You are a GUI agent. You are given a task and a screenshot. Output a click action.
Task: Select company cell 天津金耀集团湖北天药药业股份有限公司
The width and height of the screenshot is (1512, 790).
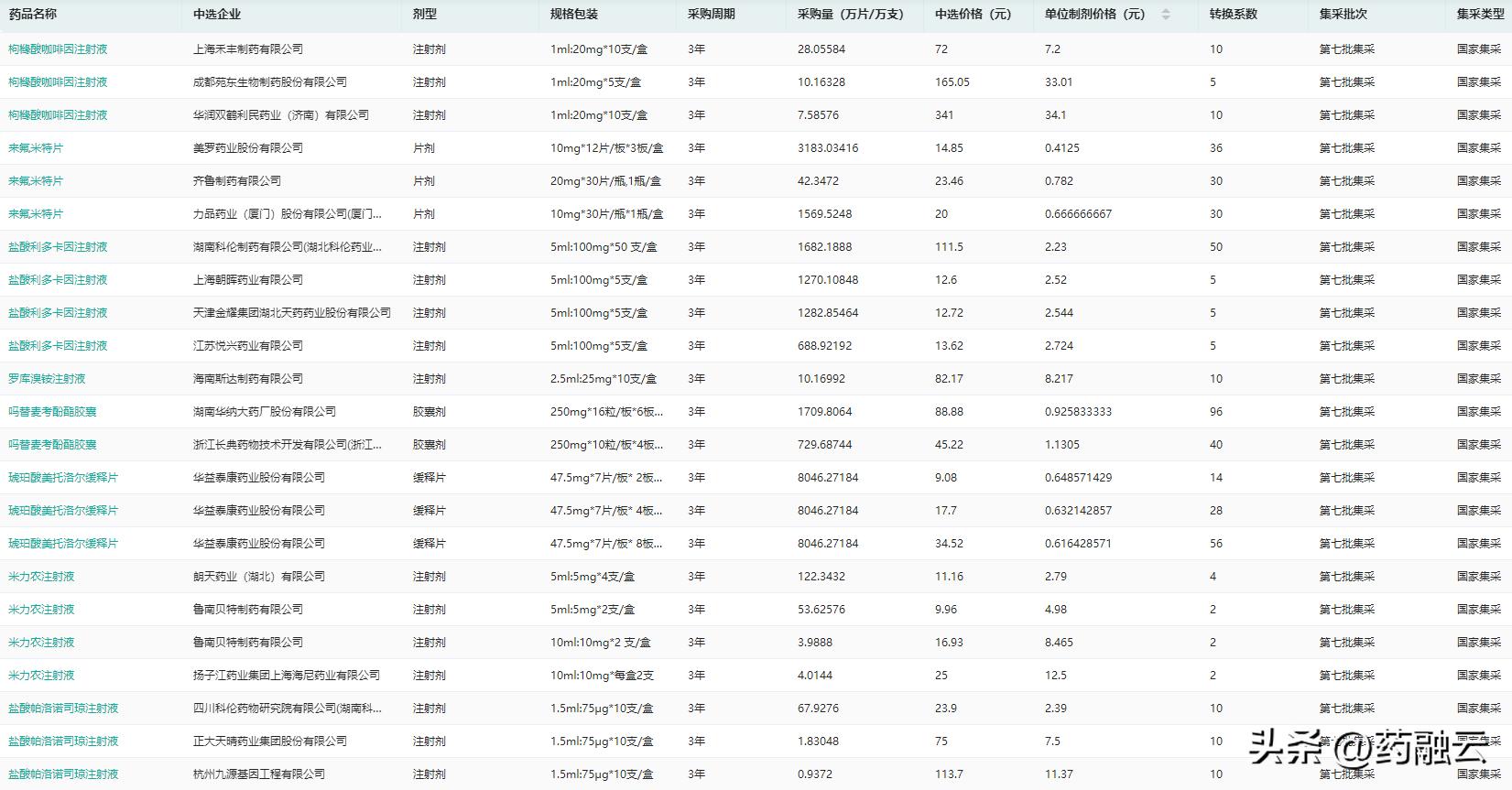coord(292,313)
